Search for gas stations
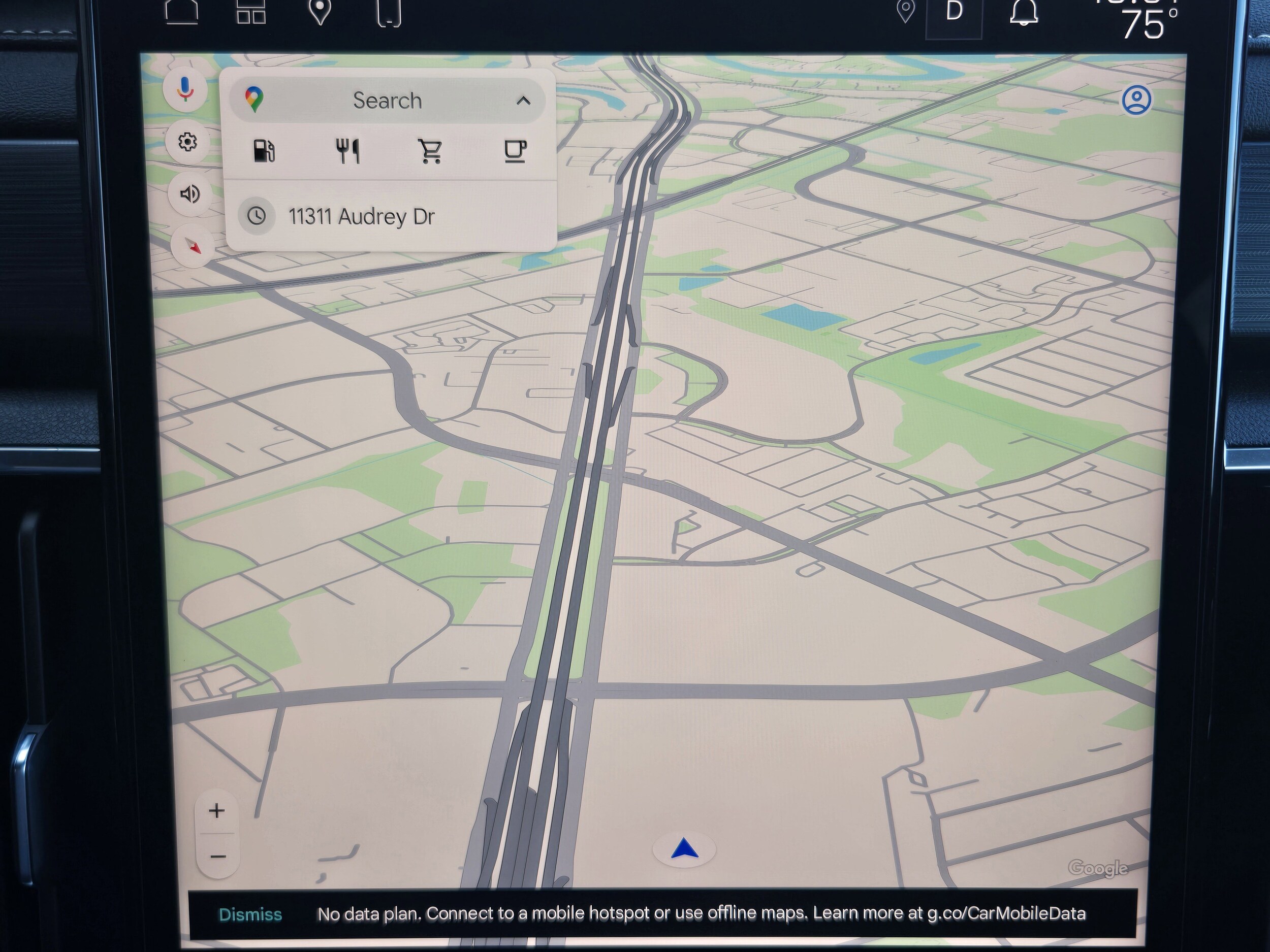Viewport: 1270px width, 952px height. click(x=264, y=151)
